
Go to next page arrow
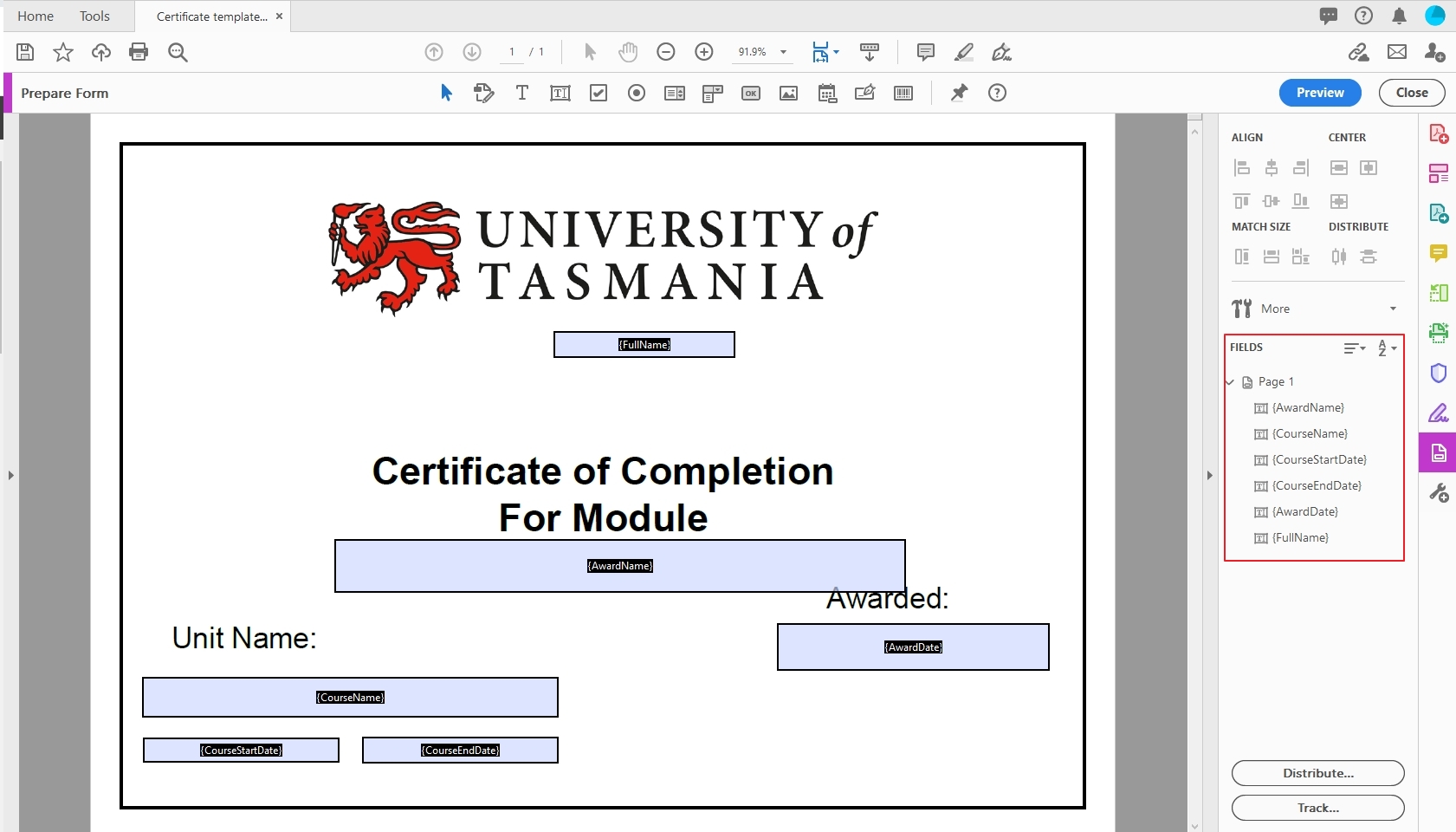point(472,52)
